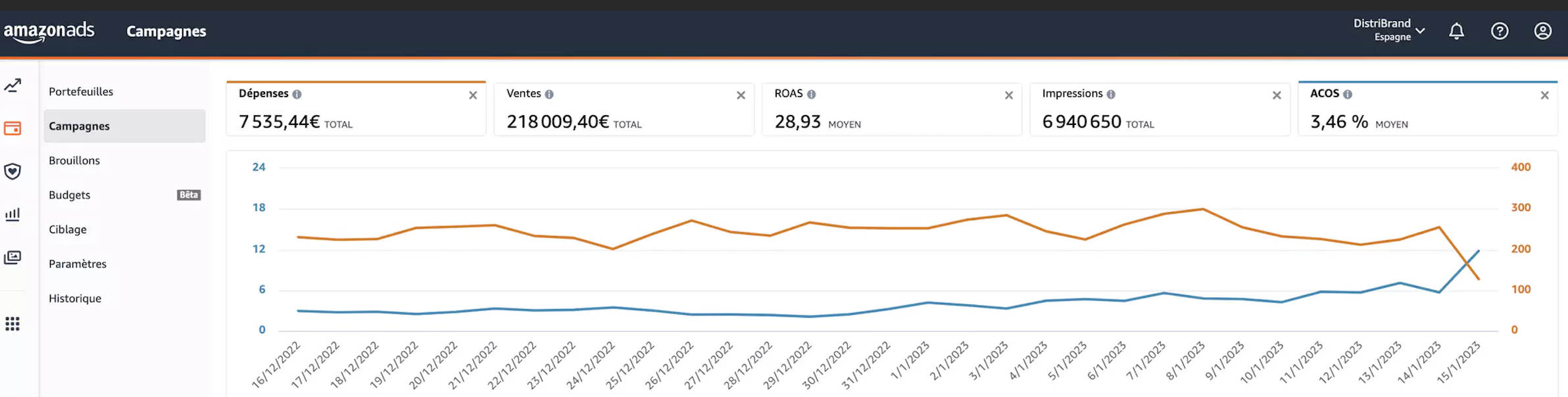Open Portefeuilles in the side menu
The width and height of the screenshot is (1568, 397).
pyautogui.click(x=81, y=91)
